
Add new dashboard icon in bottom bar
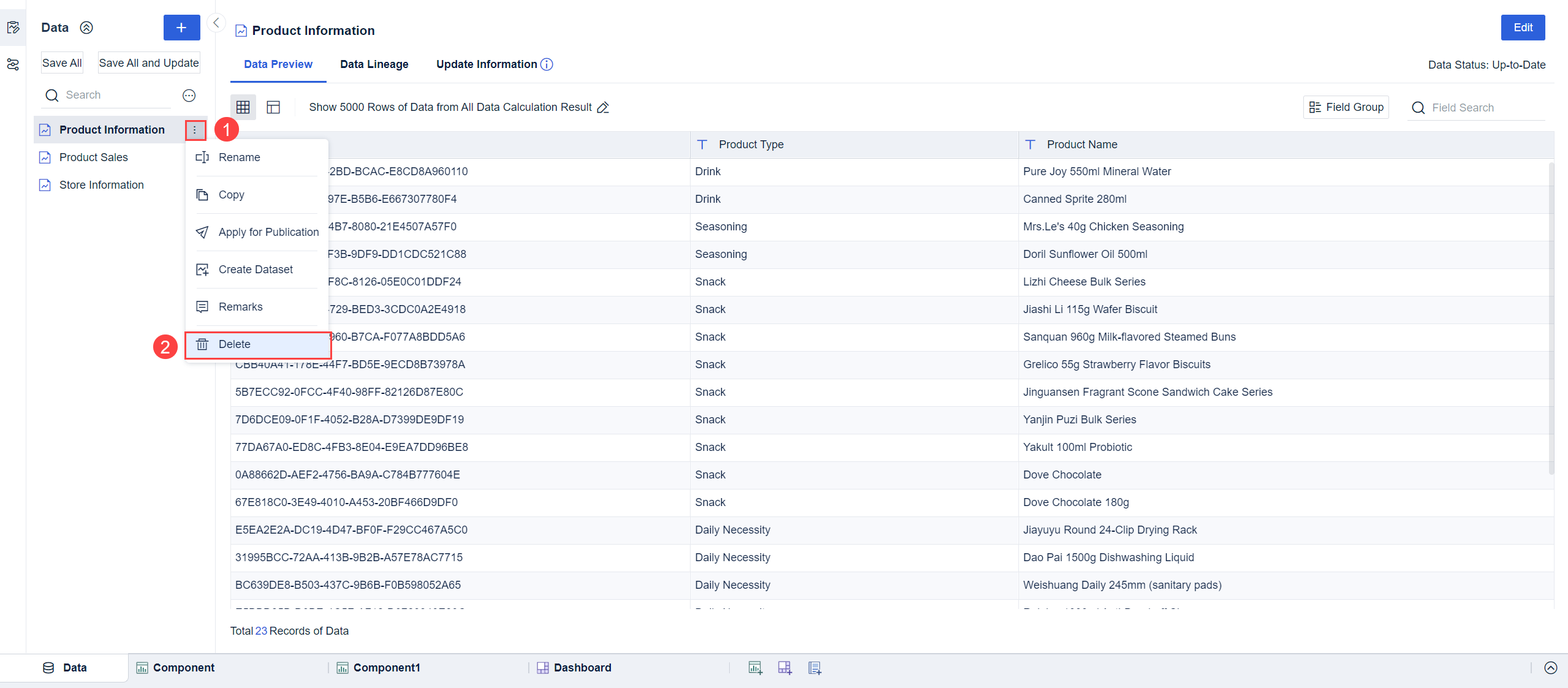tap(784, 668)
